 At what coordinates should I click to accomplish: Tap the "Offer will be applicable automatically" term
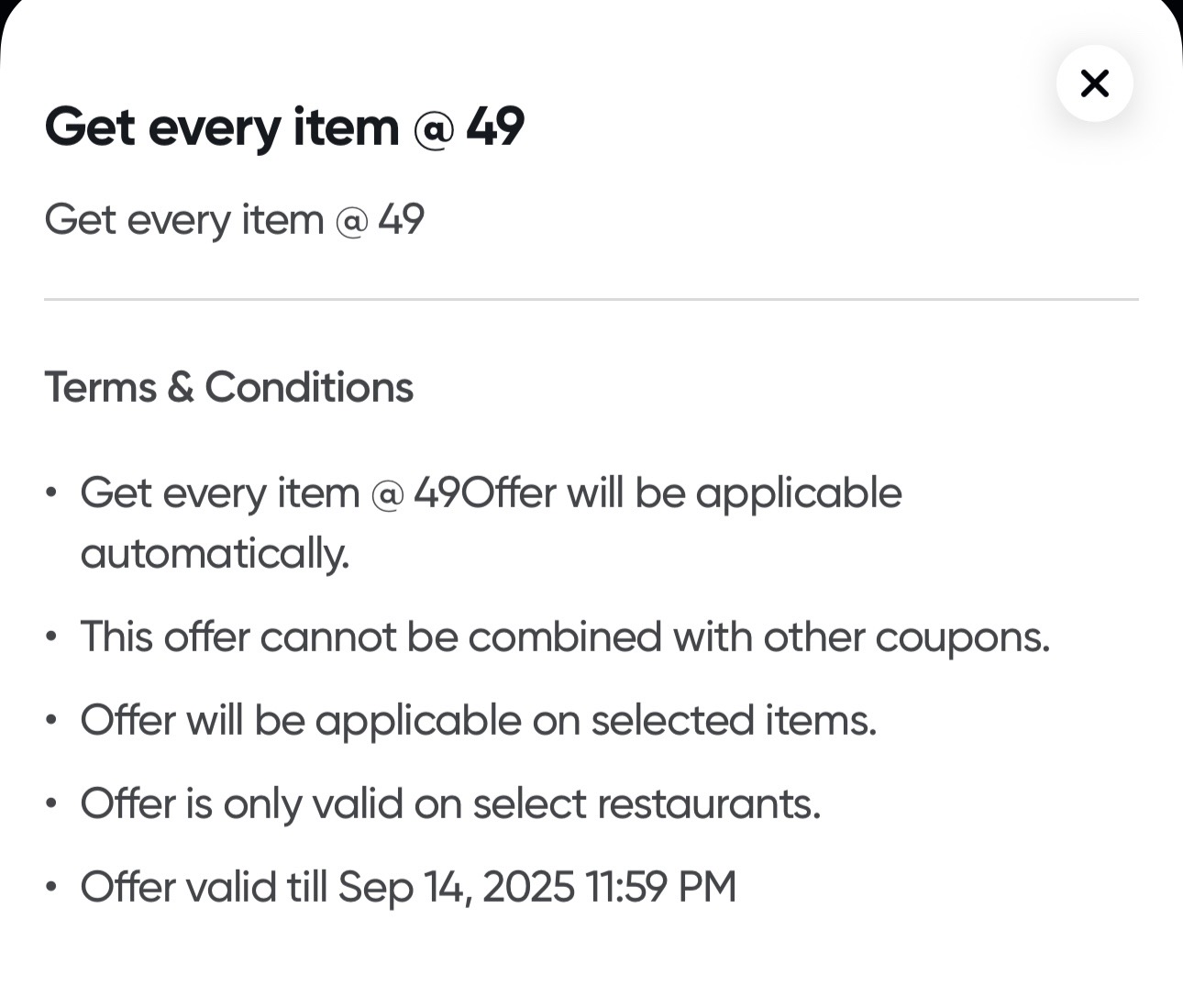[491, 493]
